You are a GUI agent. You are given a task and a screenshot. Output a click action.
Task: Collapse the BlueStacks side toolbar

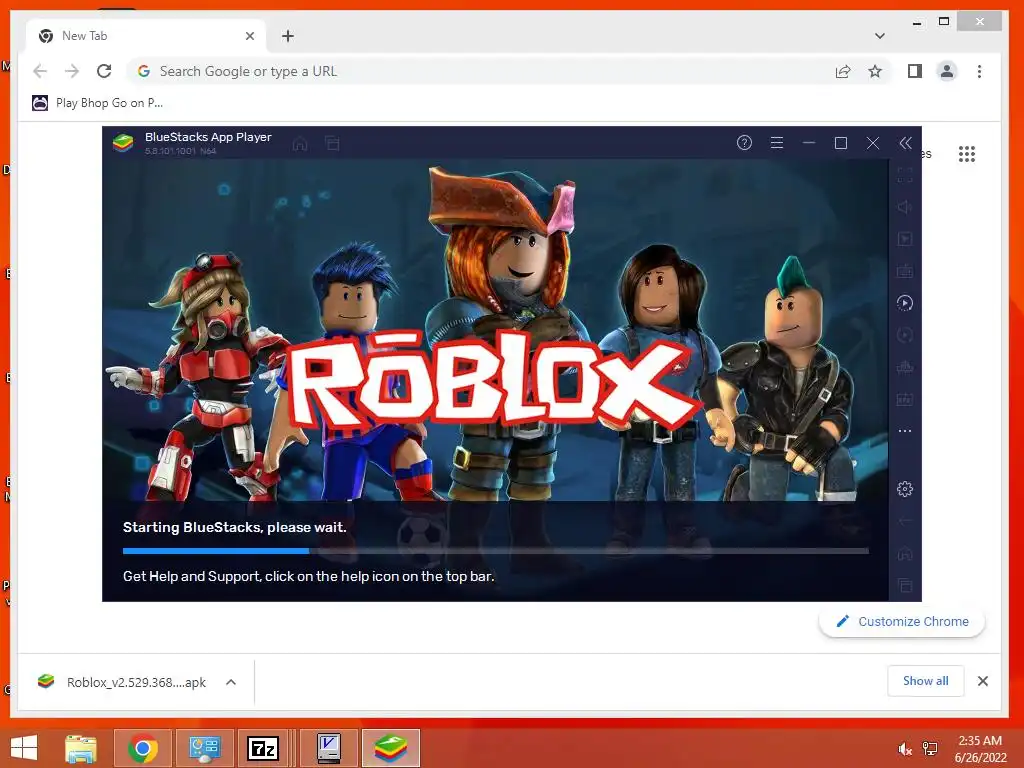click(905, 143)
